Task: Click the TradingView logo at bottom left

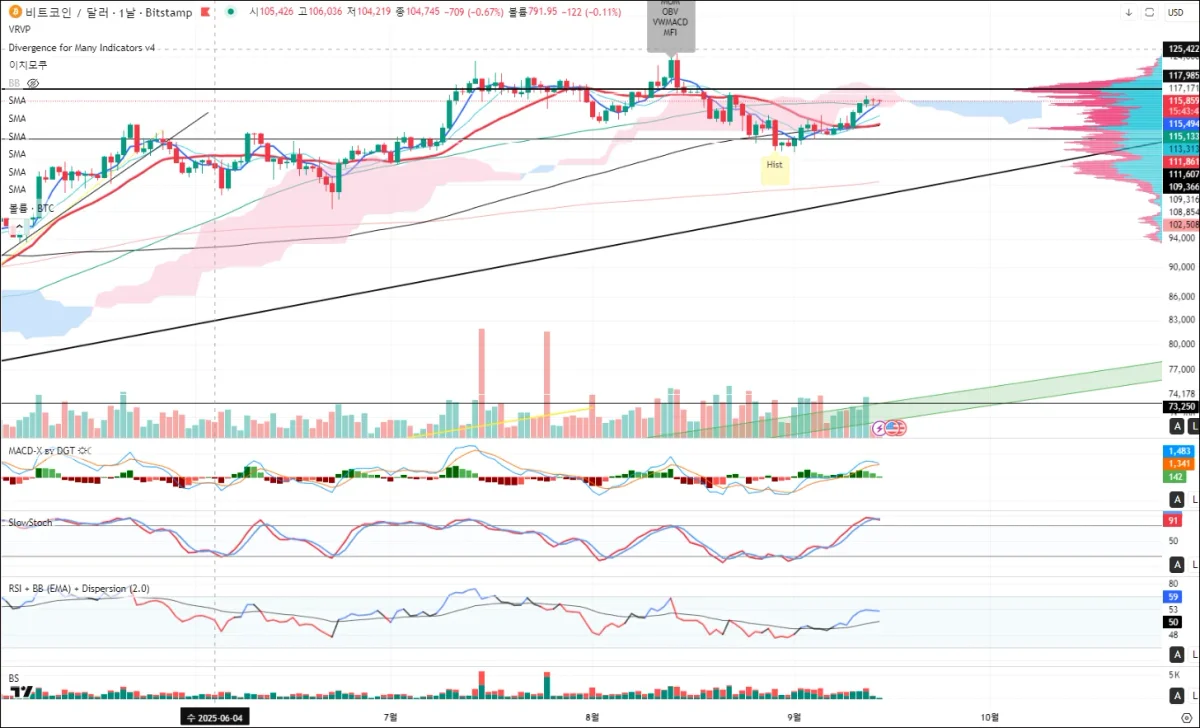Action: [x=22, y=692]
